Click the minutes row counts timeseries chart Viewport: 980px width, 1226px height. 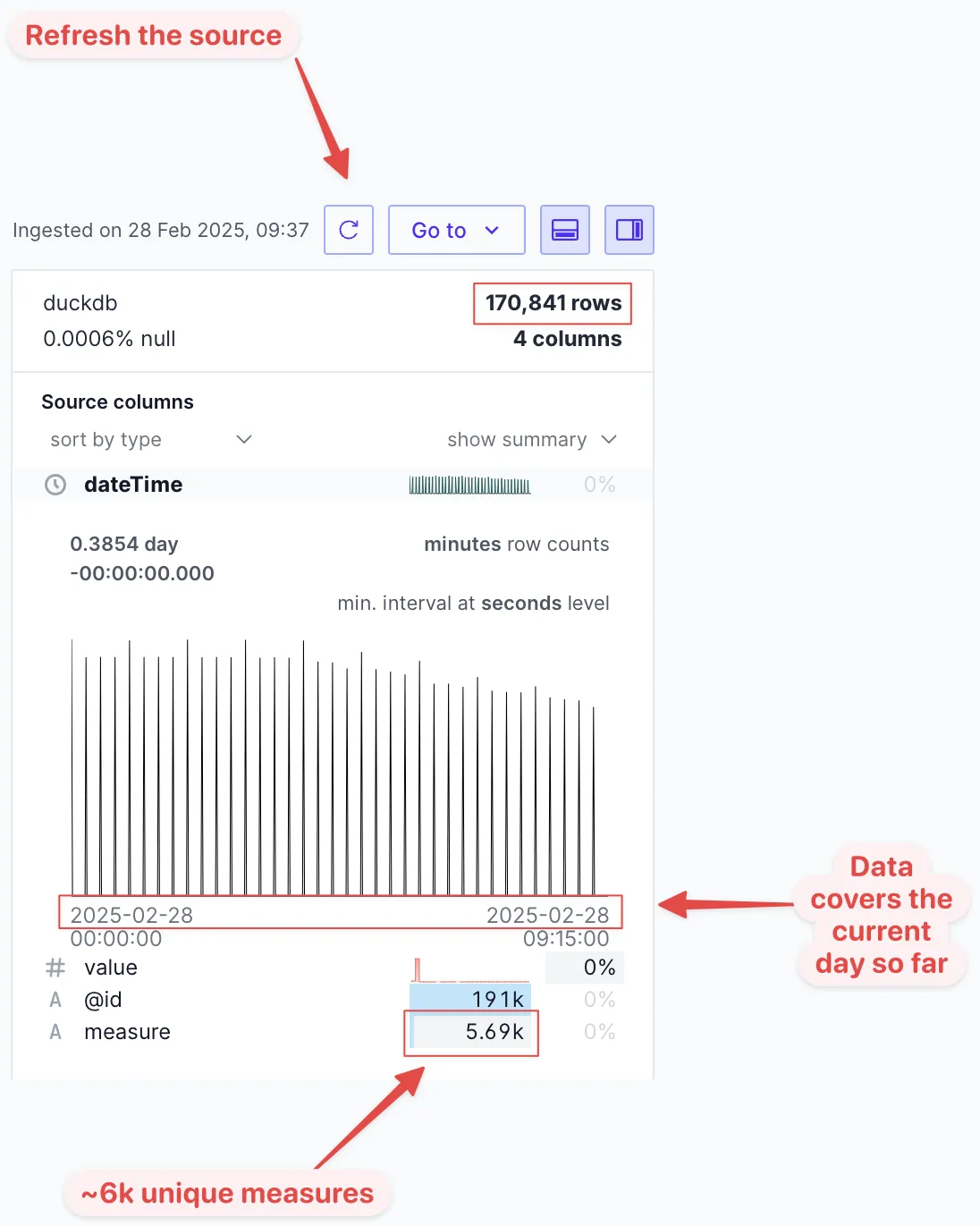[x=333, y=769]
